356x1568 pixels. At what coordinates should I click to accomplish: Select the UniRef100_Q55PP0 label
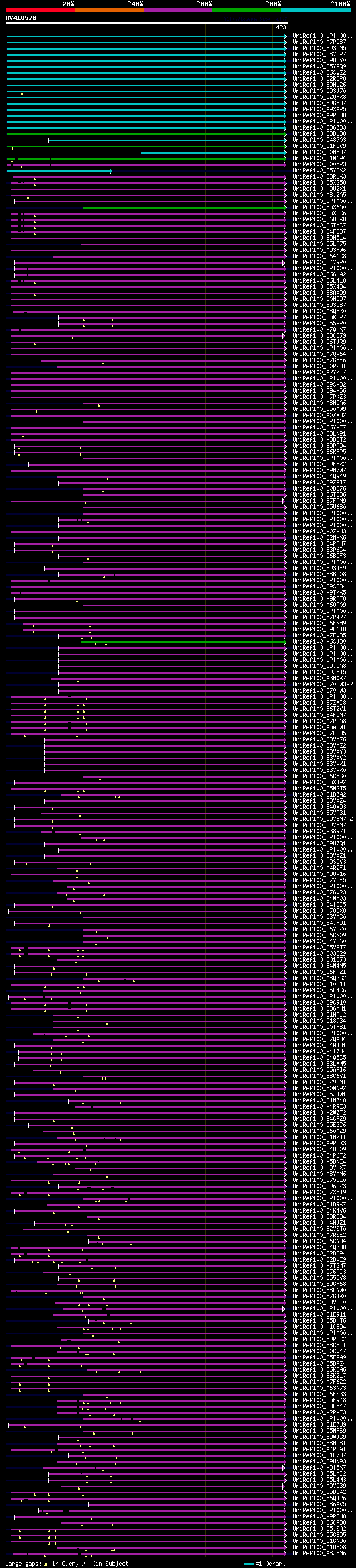pos(319,323)
